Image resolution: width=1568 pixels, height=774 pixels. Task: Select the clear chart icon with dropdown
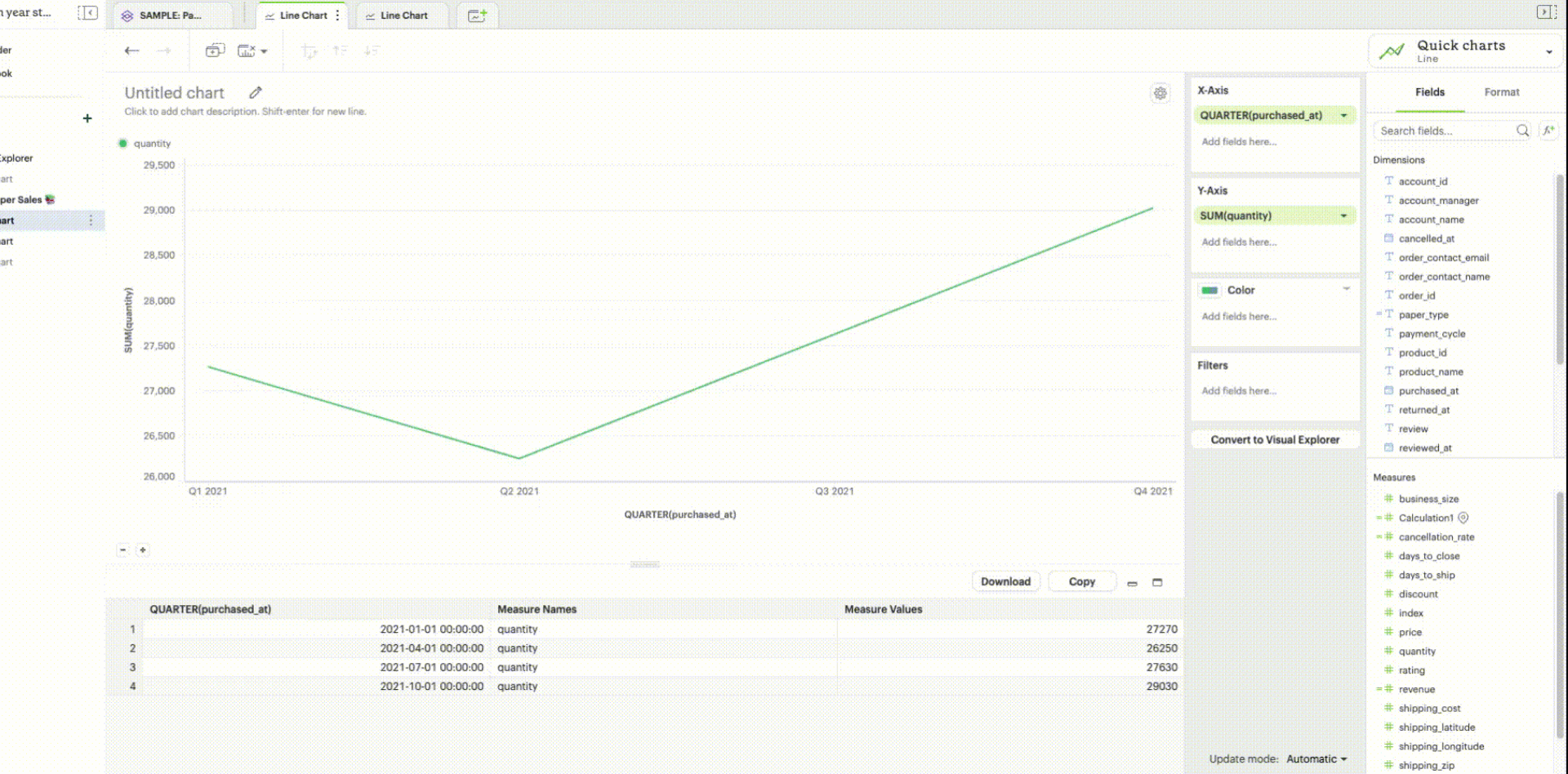(252, 50)
